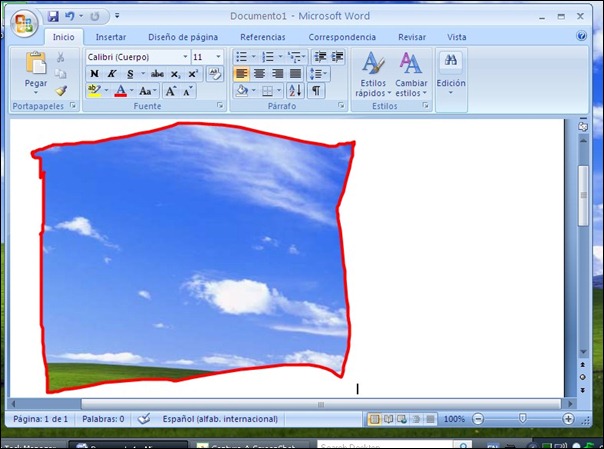The image size is (604, 449).
Task: Click the Copy icon in Portapapeles
Action: point(60,74)
